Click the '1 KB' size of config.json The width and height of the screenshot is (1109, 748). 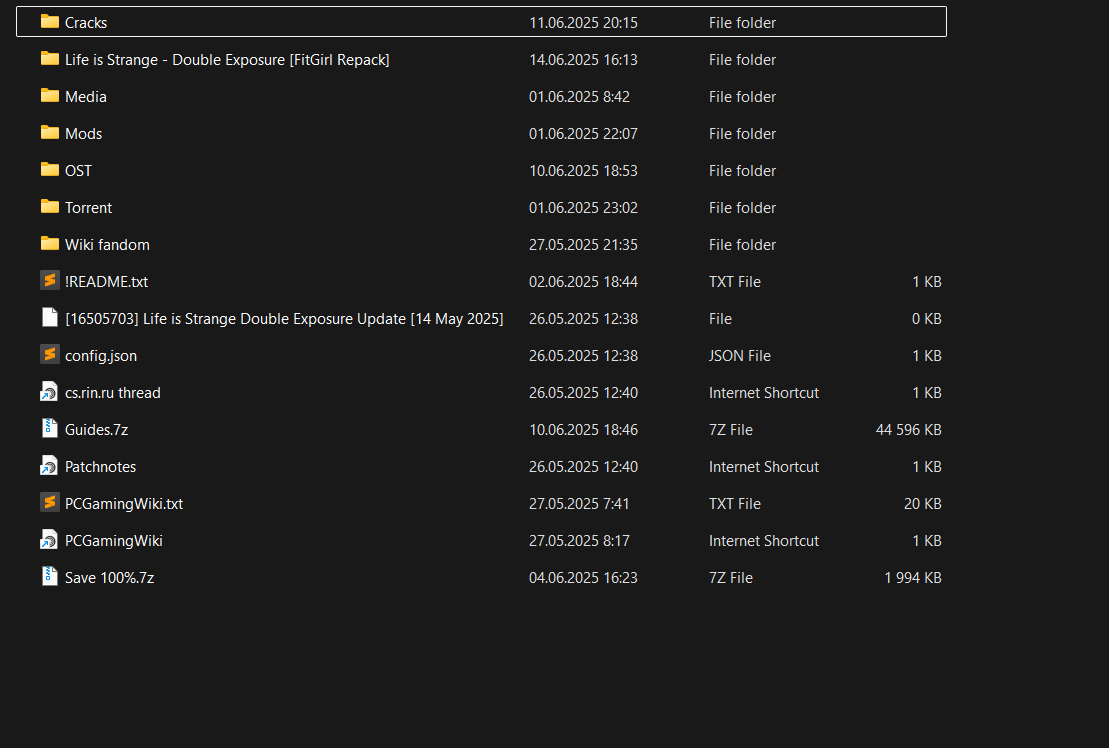pyautogui.click(x=927, y=356)
